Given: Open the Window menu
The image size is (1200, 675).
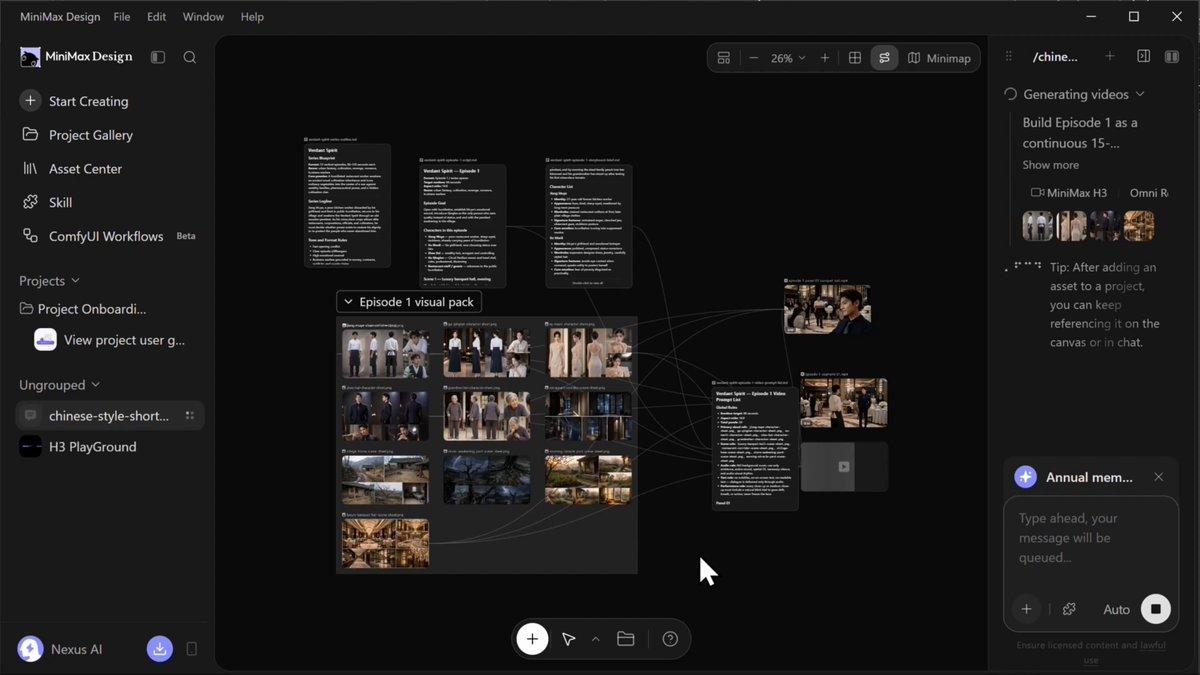Looking at the screenshot, I should 203,17.
